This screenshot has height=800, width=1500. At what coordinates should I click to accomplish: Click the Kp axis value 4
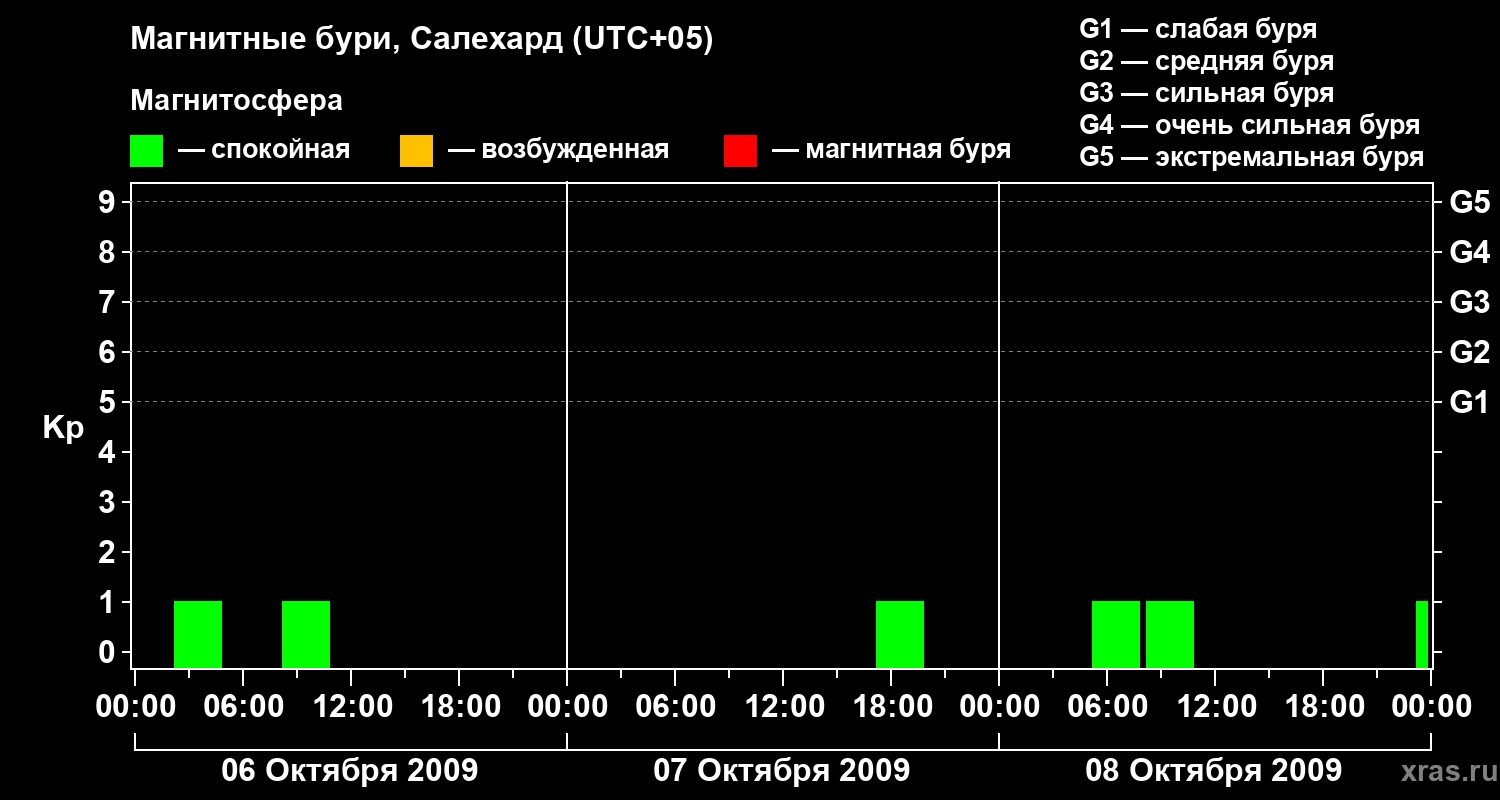click(109, 452)
